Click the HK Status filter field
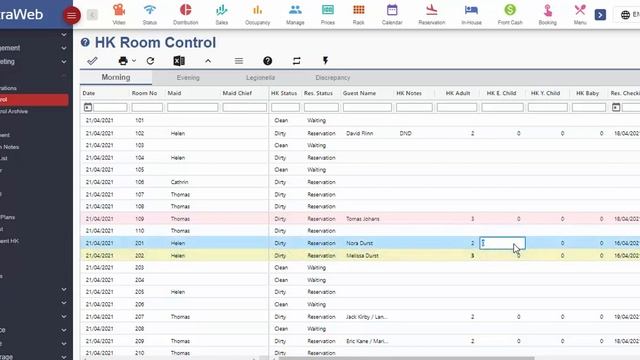Screen dimensions: 640x360 click(285, 107)
